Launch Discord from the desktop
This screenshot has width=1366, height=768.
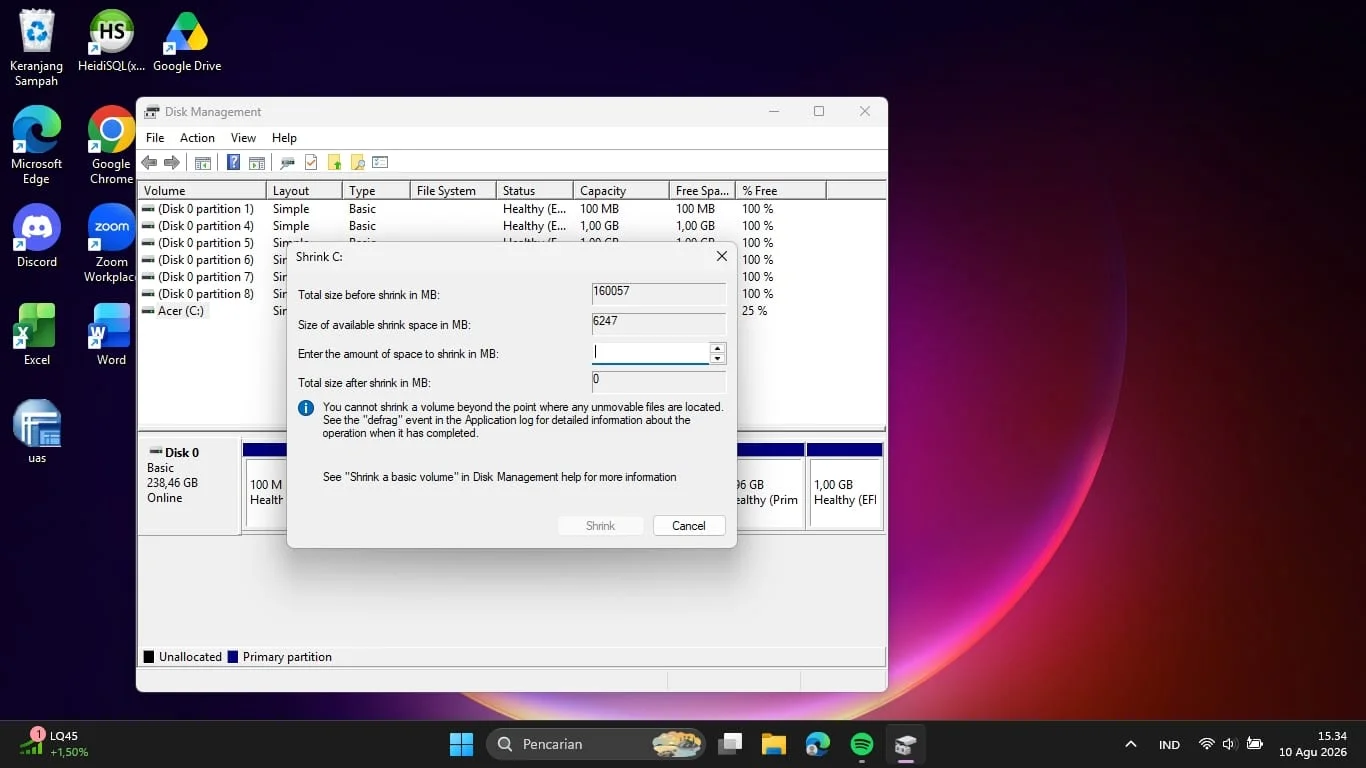pyautogui.click(x=37, y=236)
